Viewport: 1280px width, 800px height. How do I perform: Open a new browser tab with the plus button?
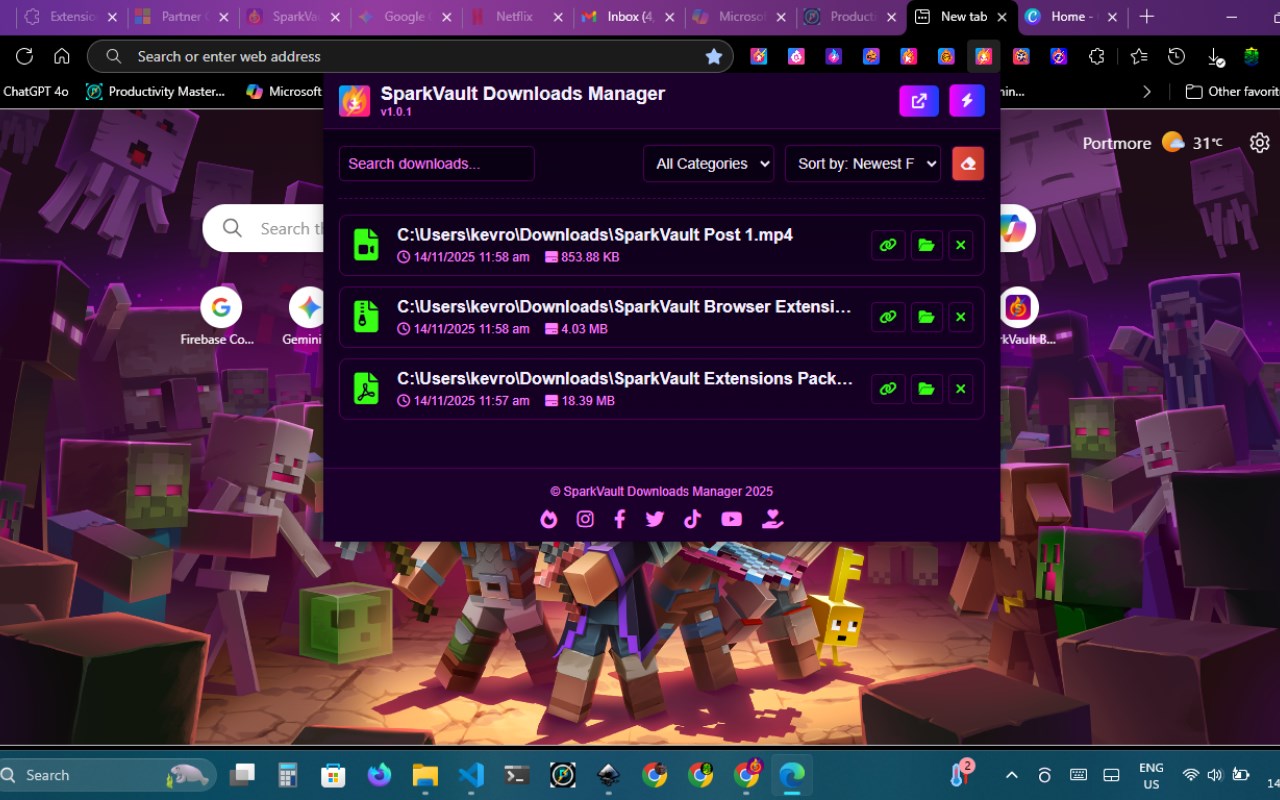[x=1147, y=17]
